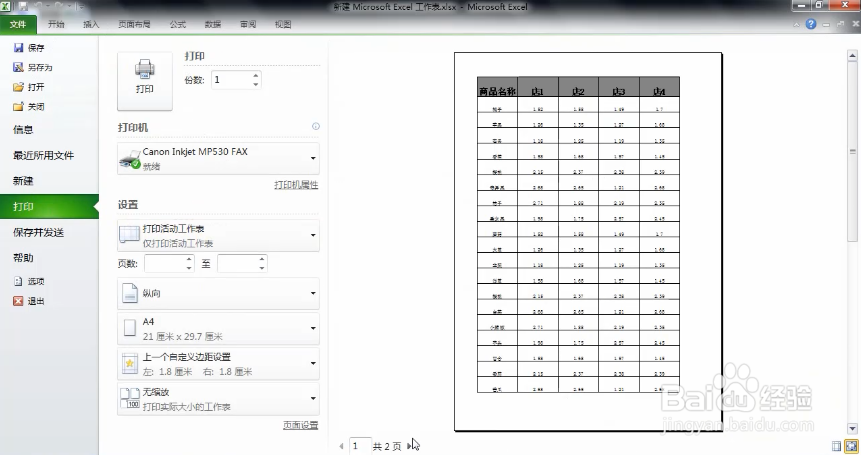
Task: Toggle Zoom to Page icon at bottom right
Action: (x=851, y=446)
